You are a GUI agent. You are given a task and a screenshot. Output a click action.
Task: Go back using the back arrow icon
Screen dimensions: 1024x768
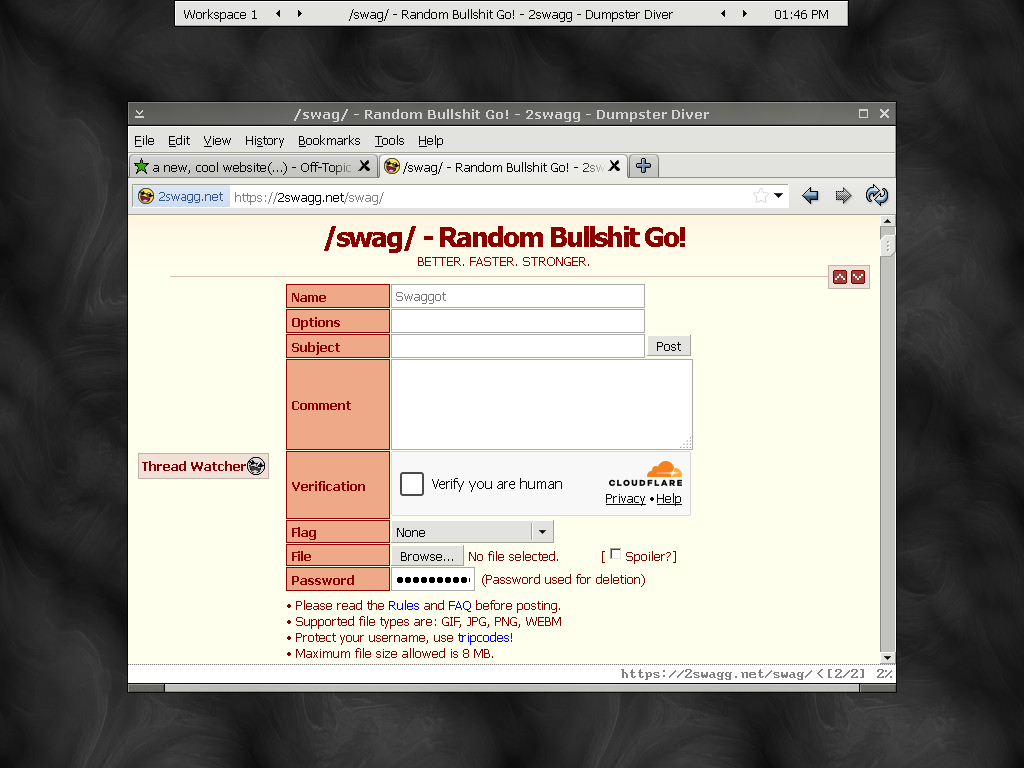pos(810,195)
